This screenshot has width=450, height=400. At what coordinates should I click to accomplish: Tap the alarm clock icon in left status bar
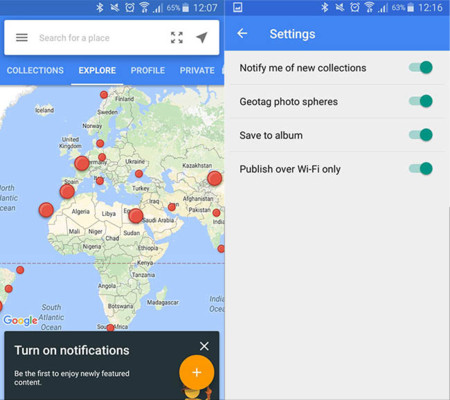click(130, 7)
